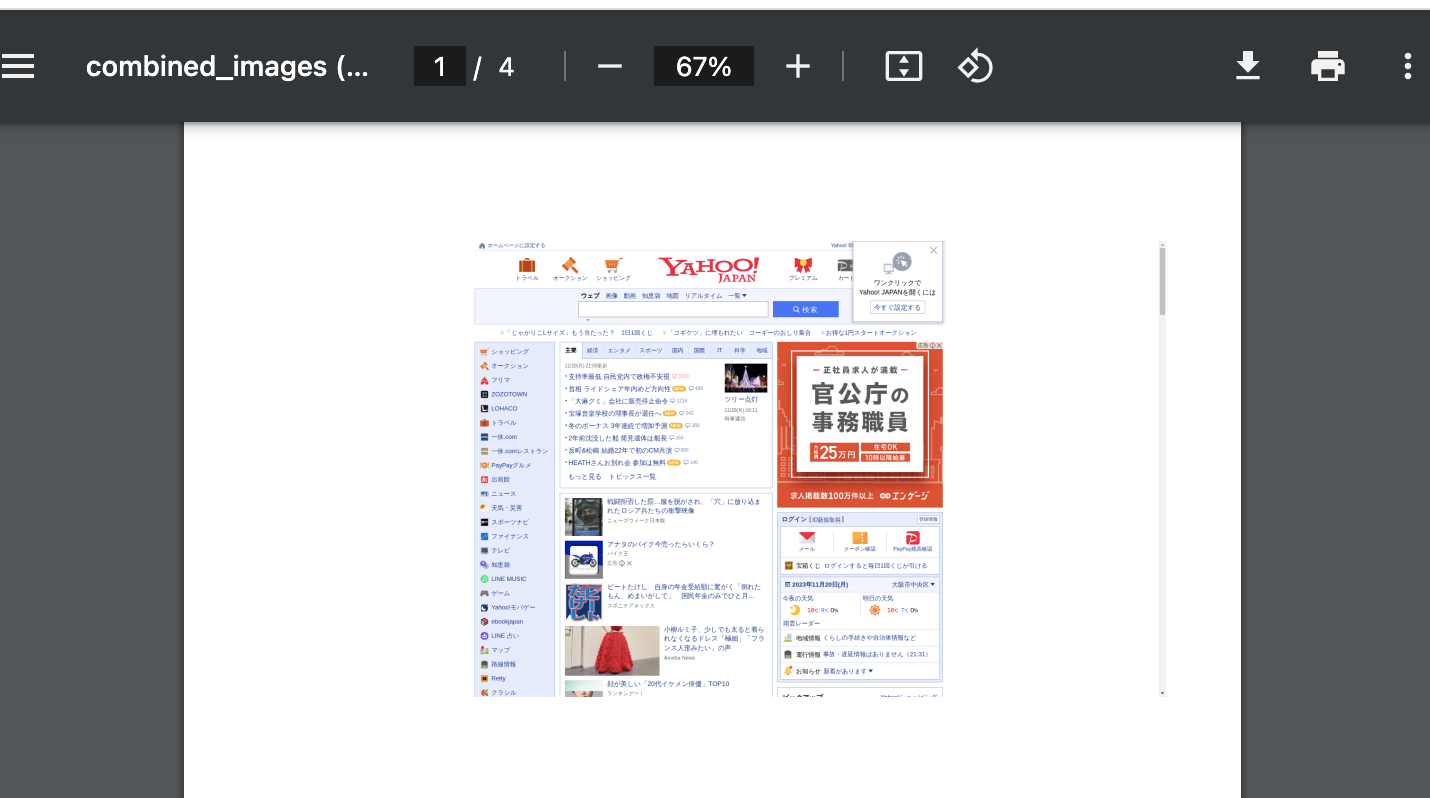The height and width of the screenshot is (798, 1430).
Task: Click the オークション gavel icon in header
Action: tap(570, 265)
